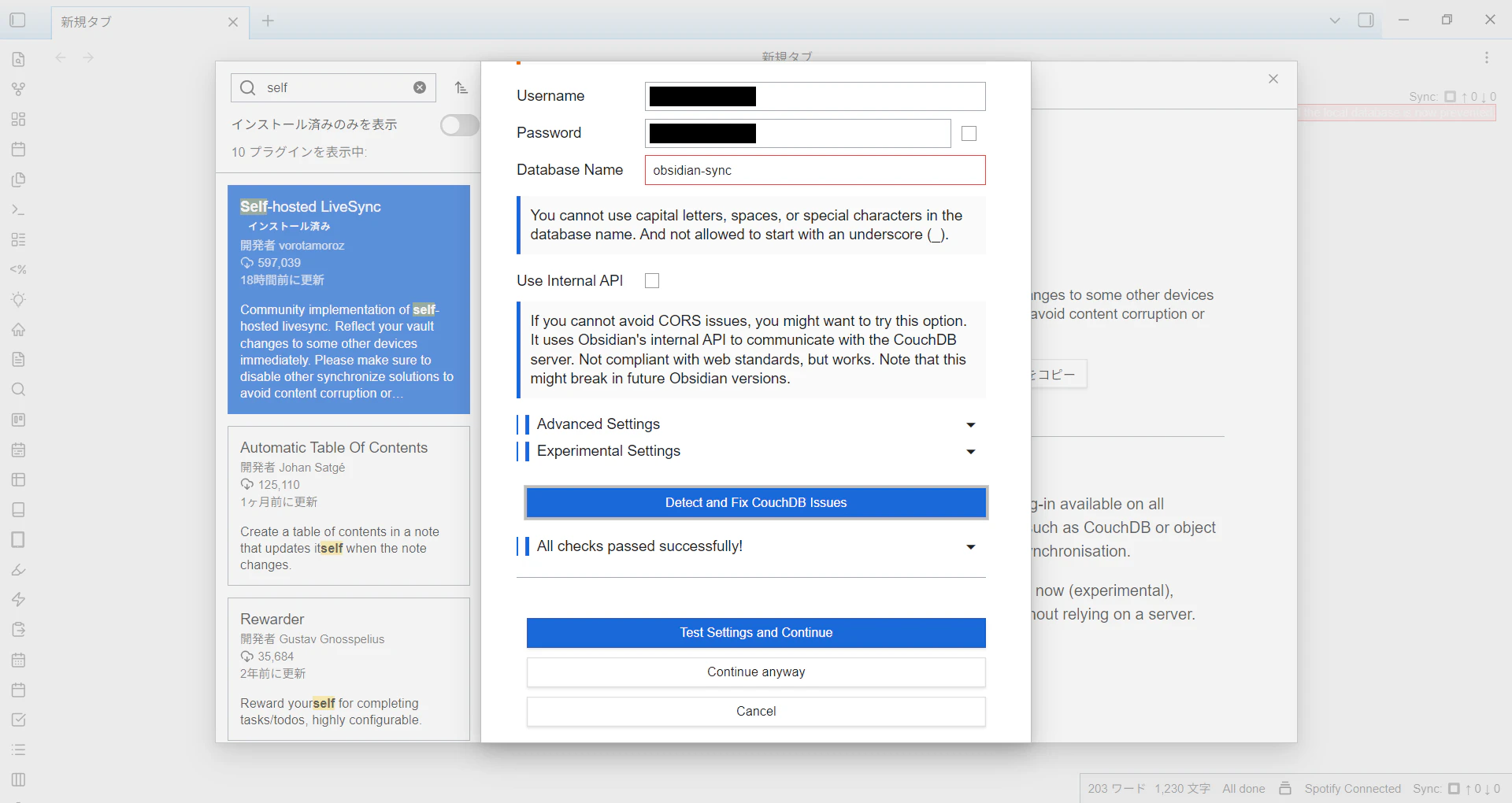Toggle インストール済みのみを表示 switch
1512x803 pixels.
click(460, 125)
